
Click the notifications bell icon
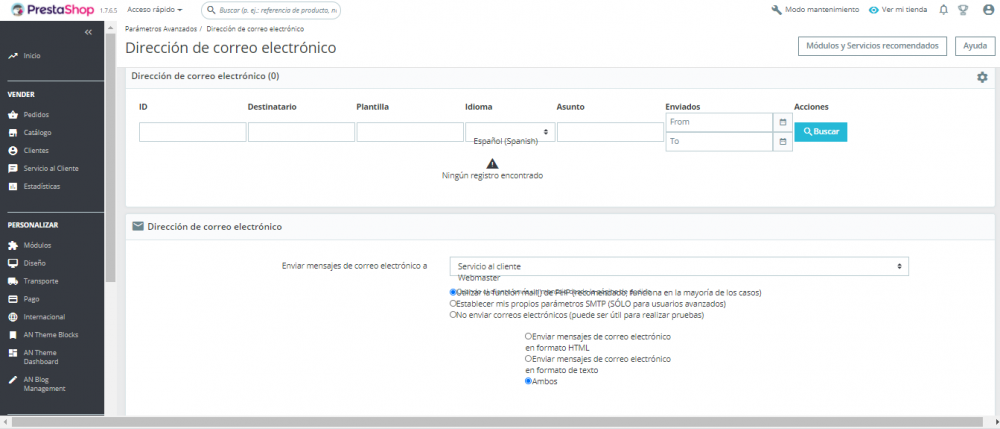[x=943, y=10]
